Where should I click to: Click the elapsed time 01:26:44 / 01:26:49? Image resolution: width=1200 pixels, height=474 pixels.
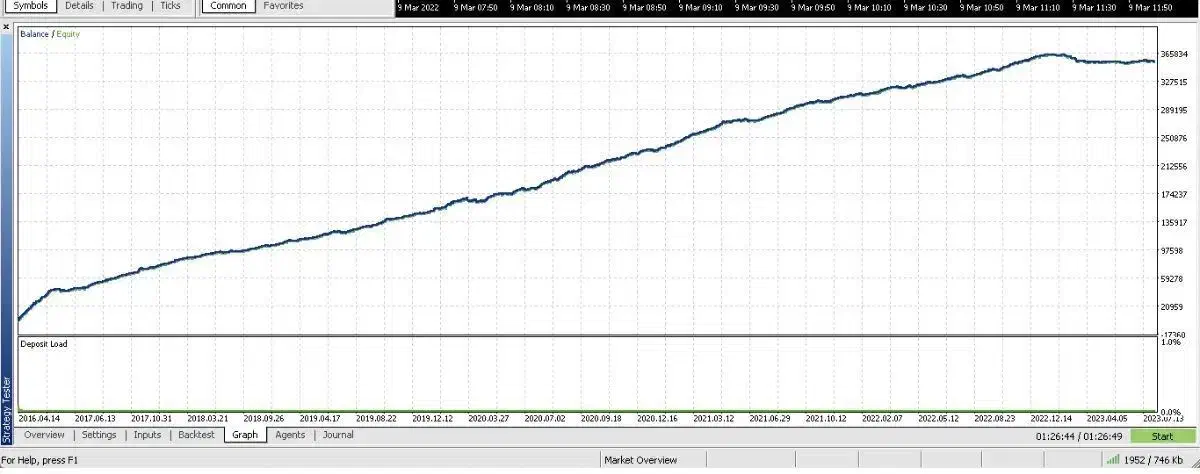click(1079, 436)
